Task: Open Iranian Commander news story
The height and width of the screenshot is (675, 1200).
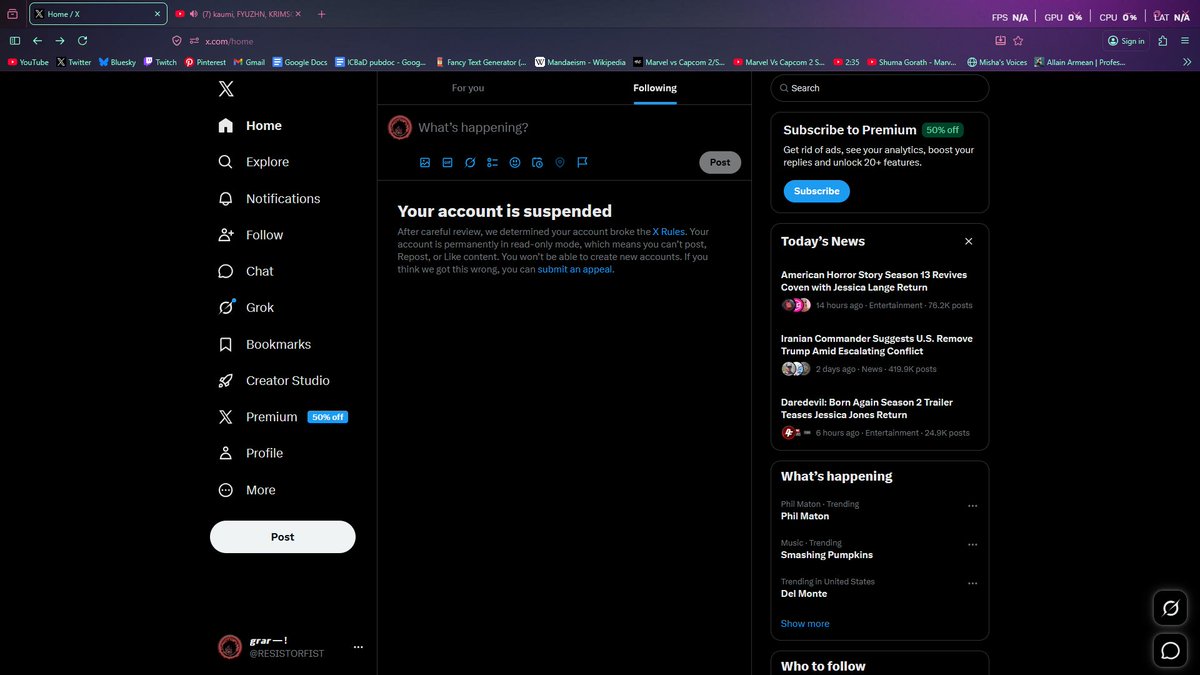Action: [880, 354]
